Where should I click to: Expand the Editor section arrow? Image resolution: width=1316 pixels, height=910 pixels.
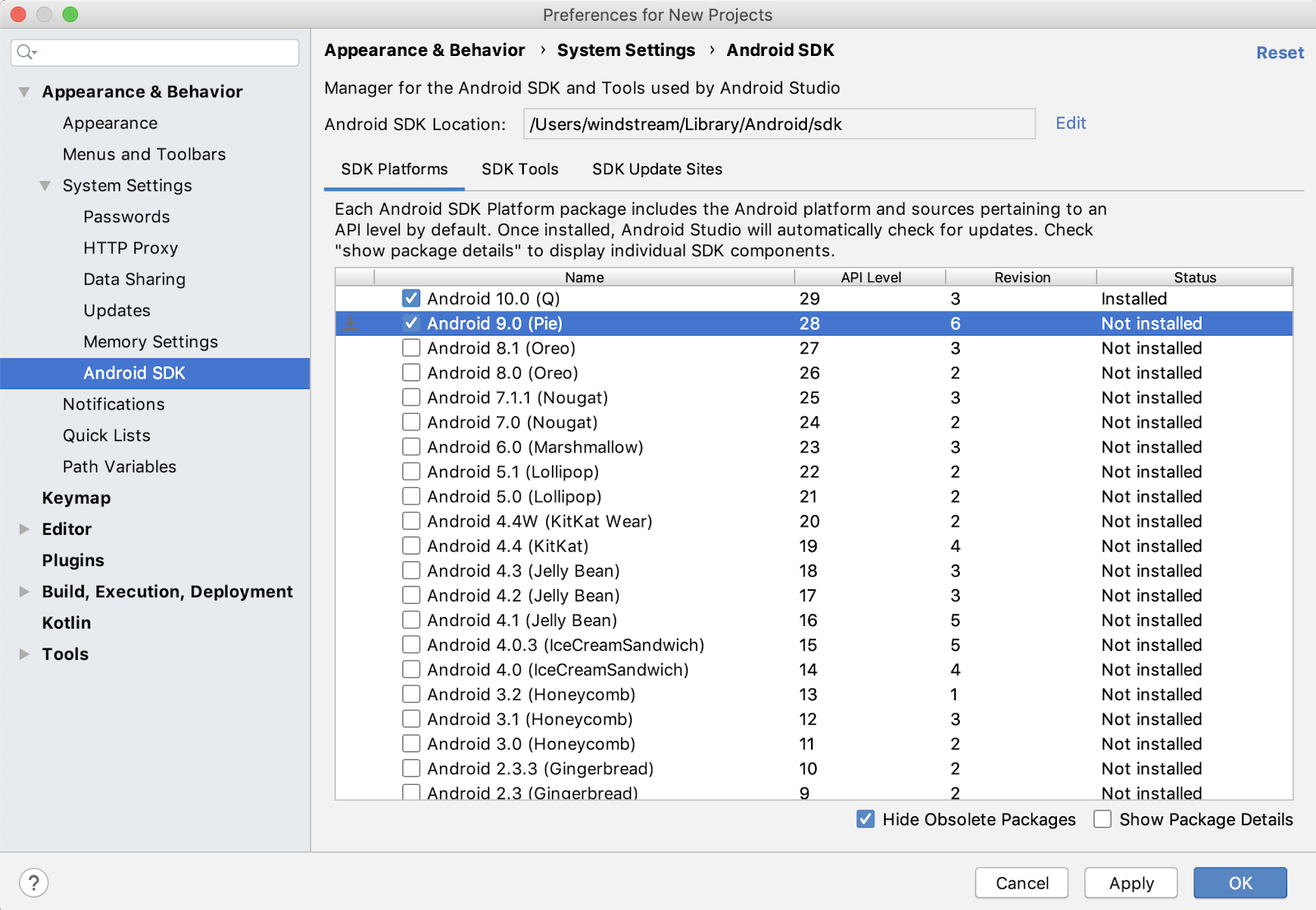24,529
